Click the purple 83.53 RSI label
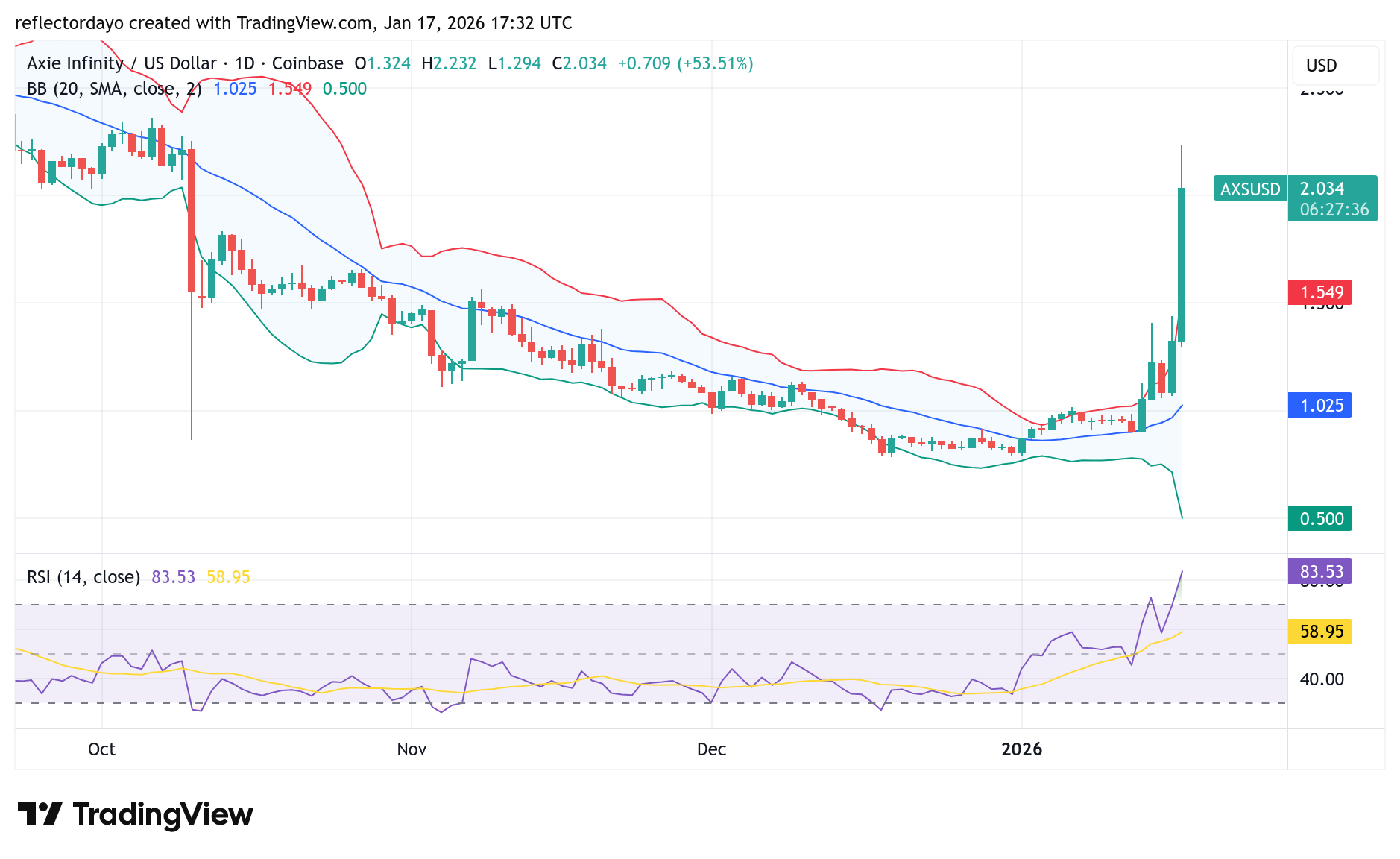 [x=1320, y=572]
